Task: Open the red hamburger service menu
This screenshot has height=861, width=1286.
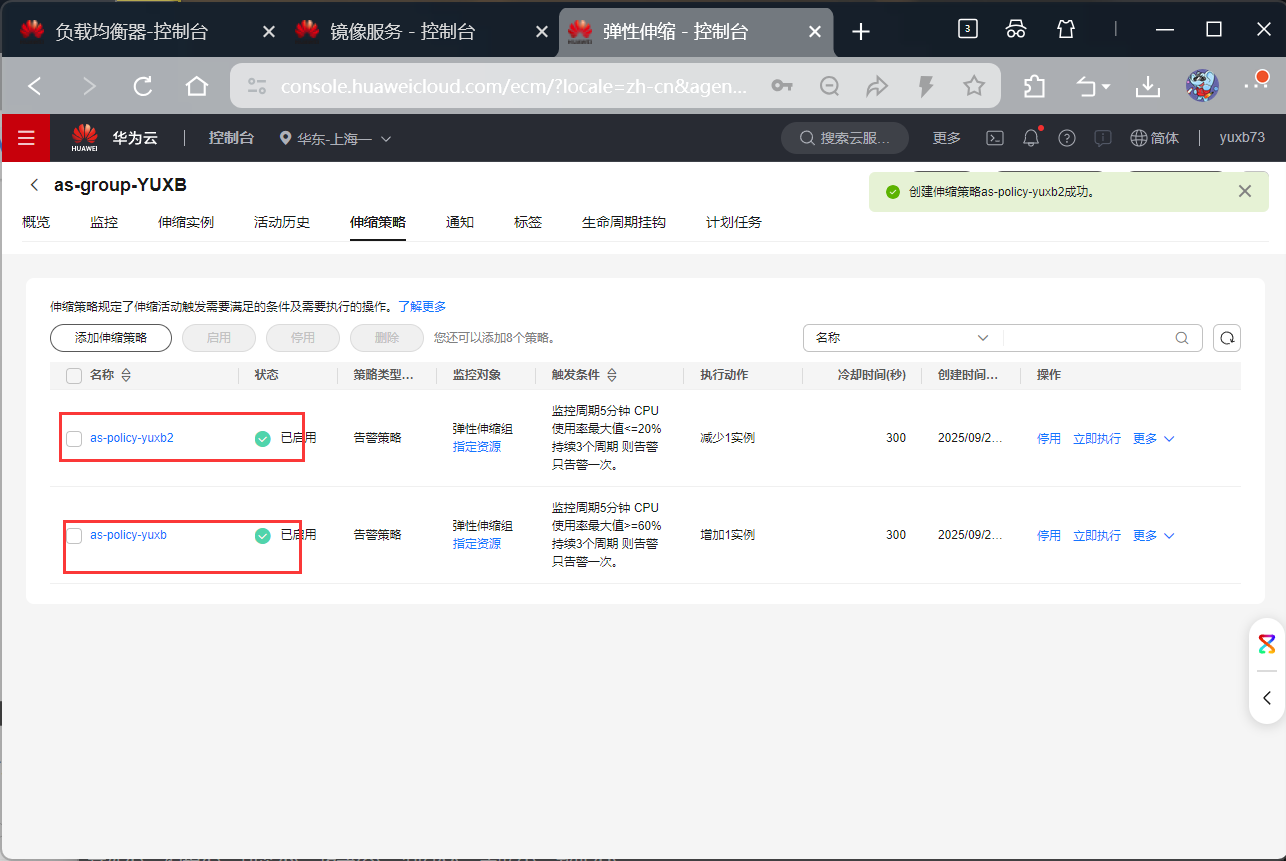Action: pyautogui.click(x=26, y=138)
